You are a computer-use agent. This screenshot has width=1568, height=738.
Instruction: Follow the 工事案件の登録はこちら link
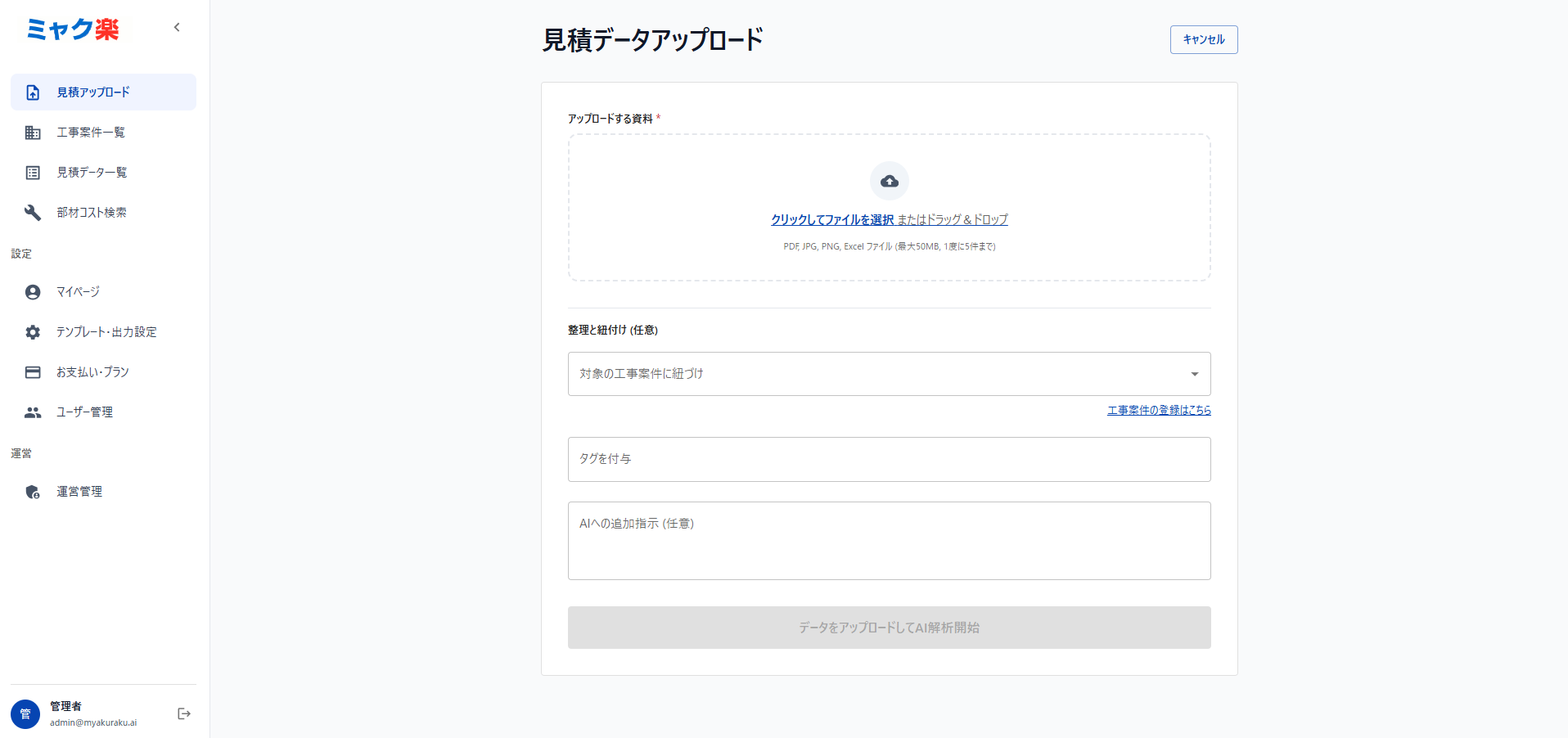point(1159,410)
